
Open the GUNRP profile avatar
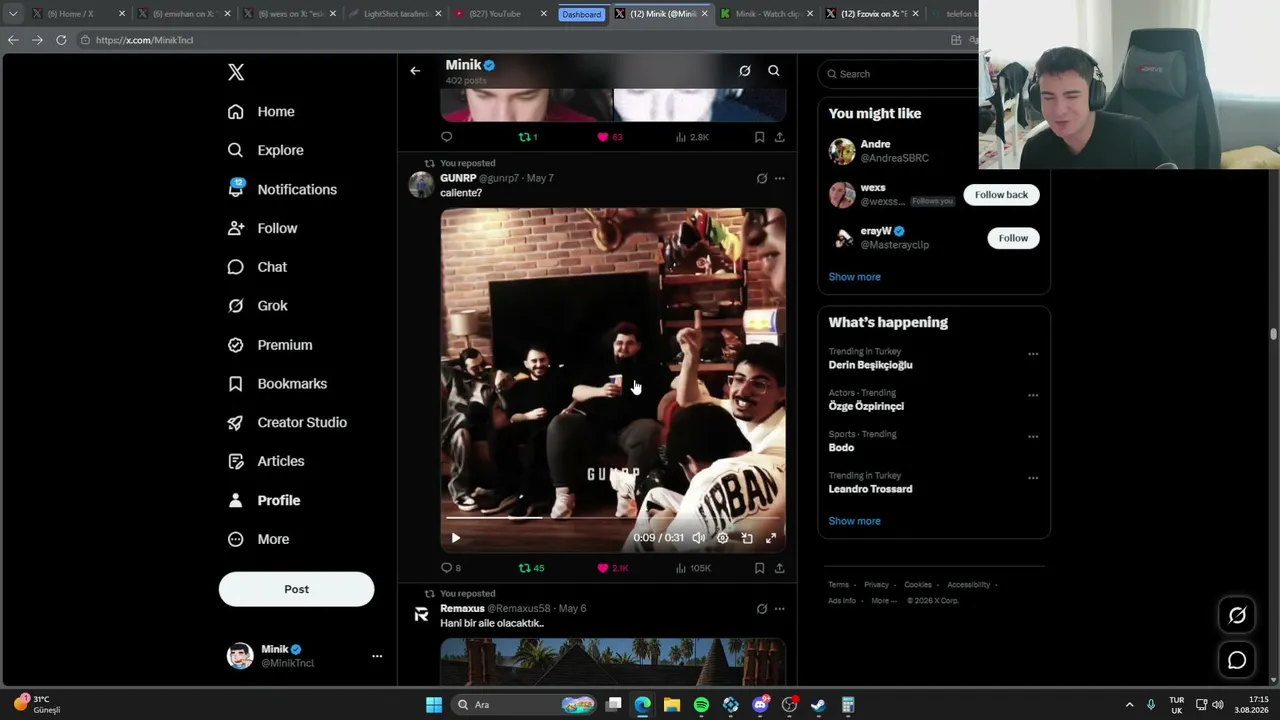[421, 184]
